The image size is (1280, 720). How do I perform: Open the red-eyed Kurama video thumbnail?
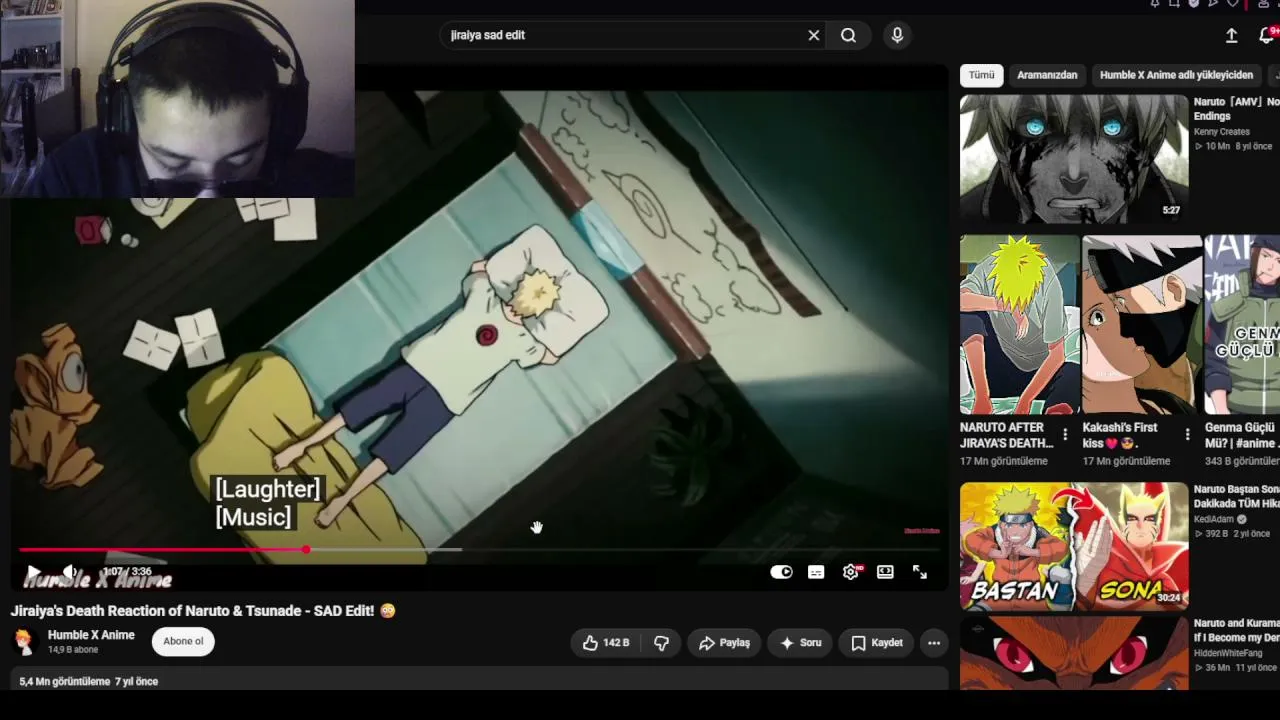[1074, 652]
